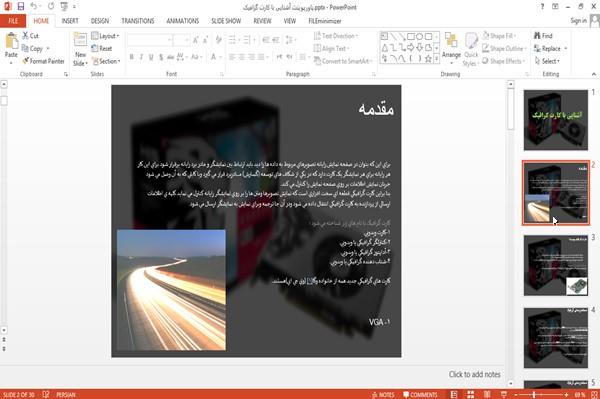This screenshot has height=399, width=600.
Task: Switch to the INSERT tab
Action: (x=70, y=21)
